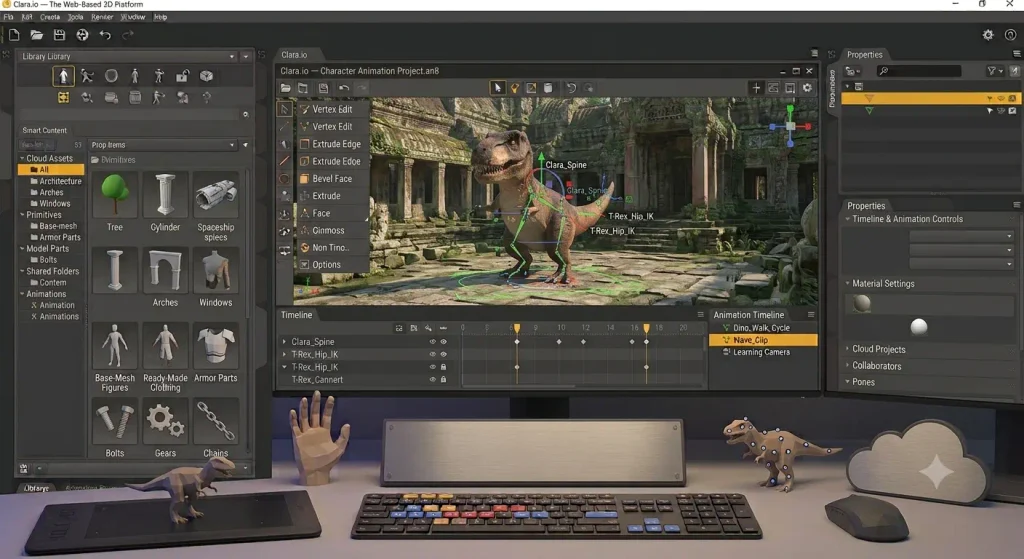The height and width of the screenshot is (559, 1024).
Task: Click the filter funnel icon in Properties panel
Action: (992, 71)
